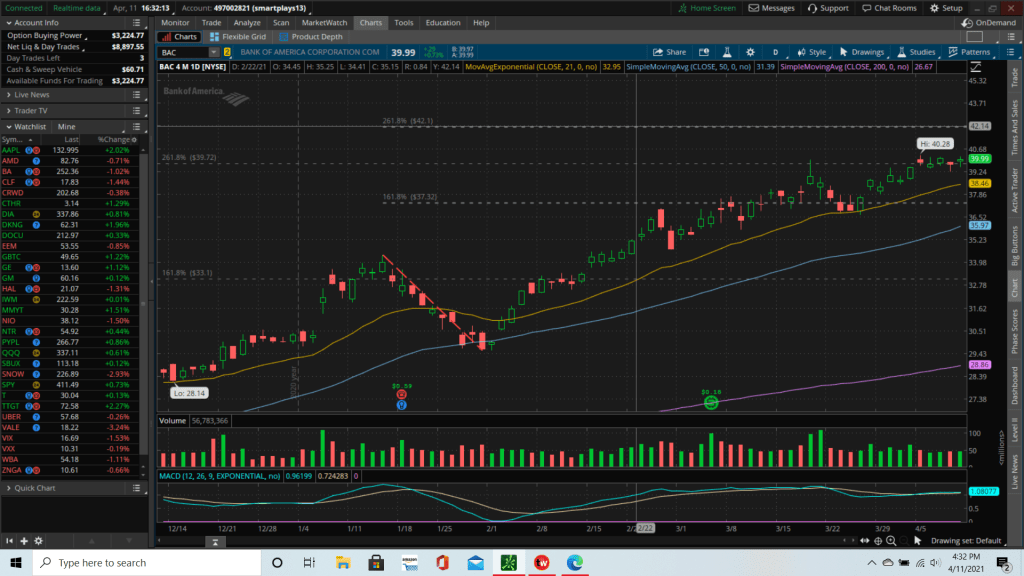Click the Share chart button
Viewport: 1024px width, 576px height.
click(x=670, y=52)
